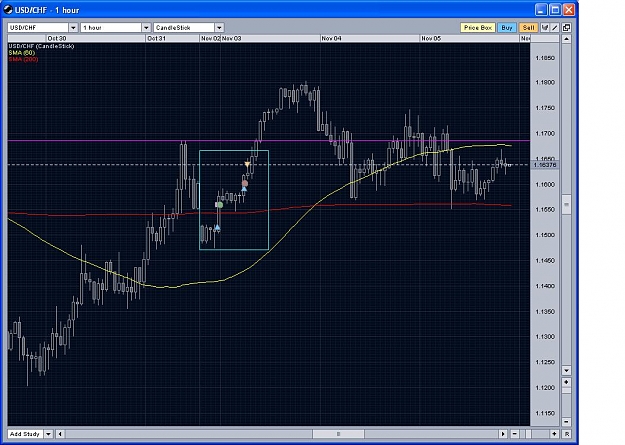625x445 pixels.
Task: Click the horizontal zoom slider
Action: (529, 434)
